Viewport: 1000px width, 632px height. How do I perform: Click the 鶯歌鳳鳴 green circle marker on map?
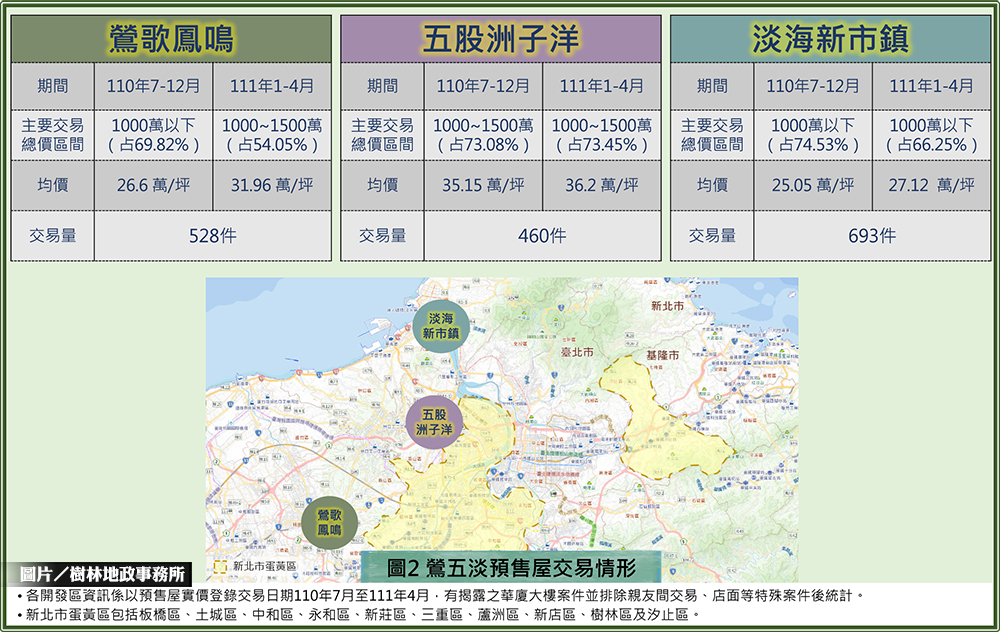330,521
